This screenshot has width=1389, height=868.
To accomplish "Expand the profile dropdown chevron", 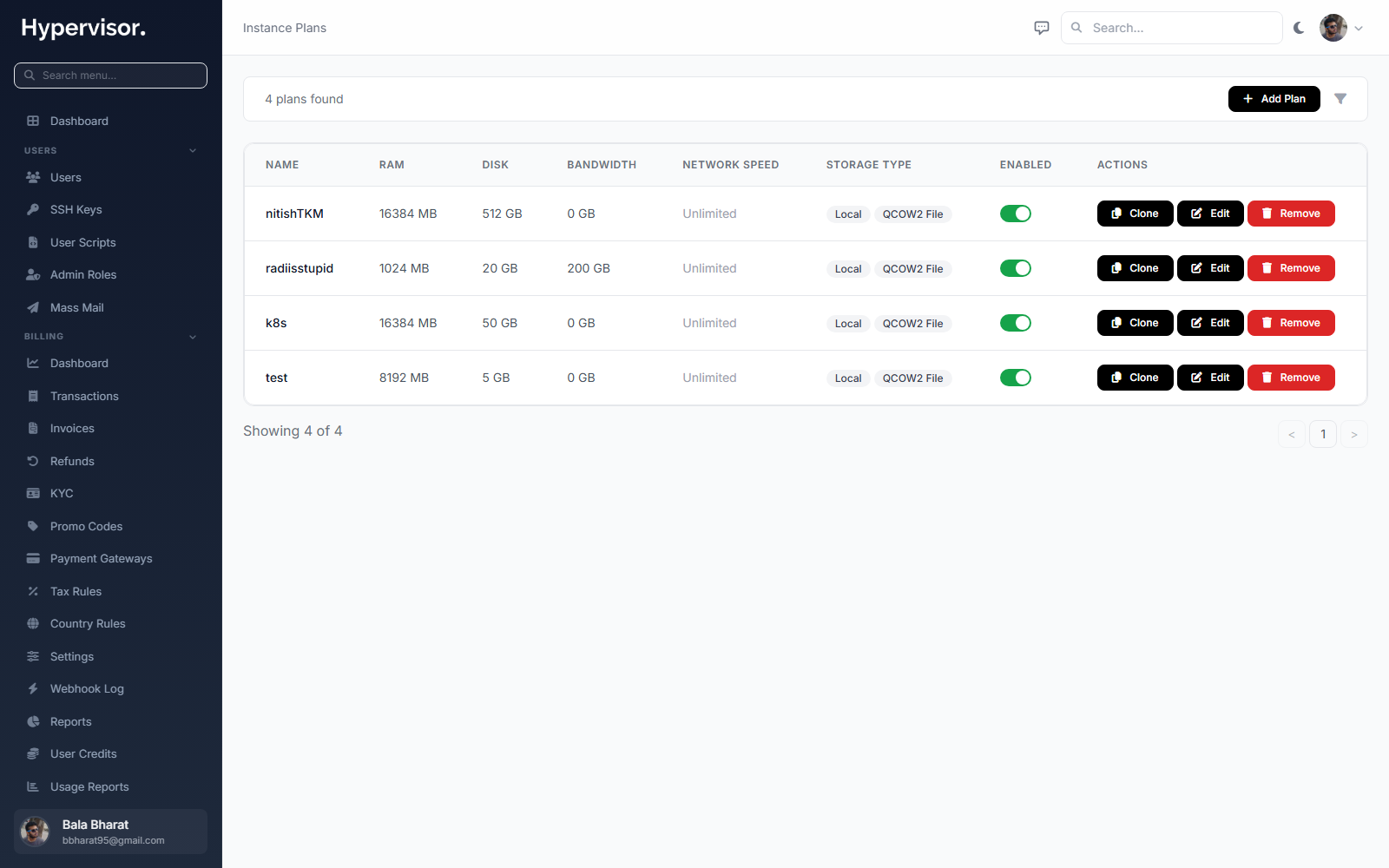I will (1359, 28).
